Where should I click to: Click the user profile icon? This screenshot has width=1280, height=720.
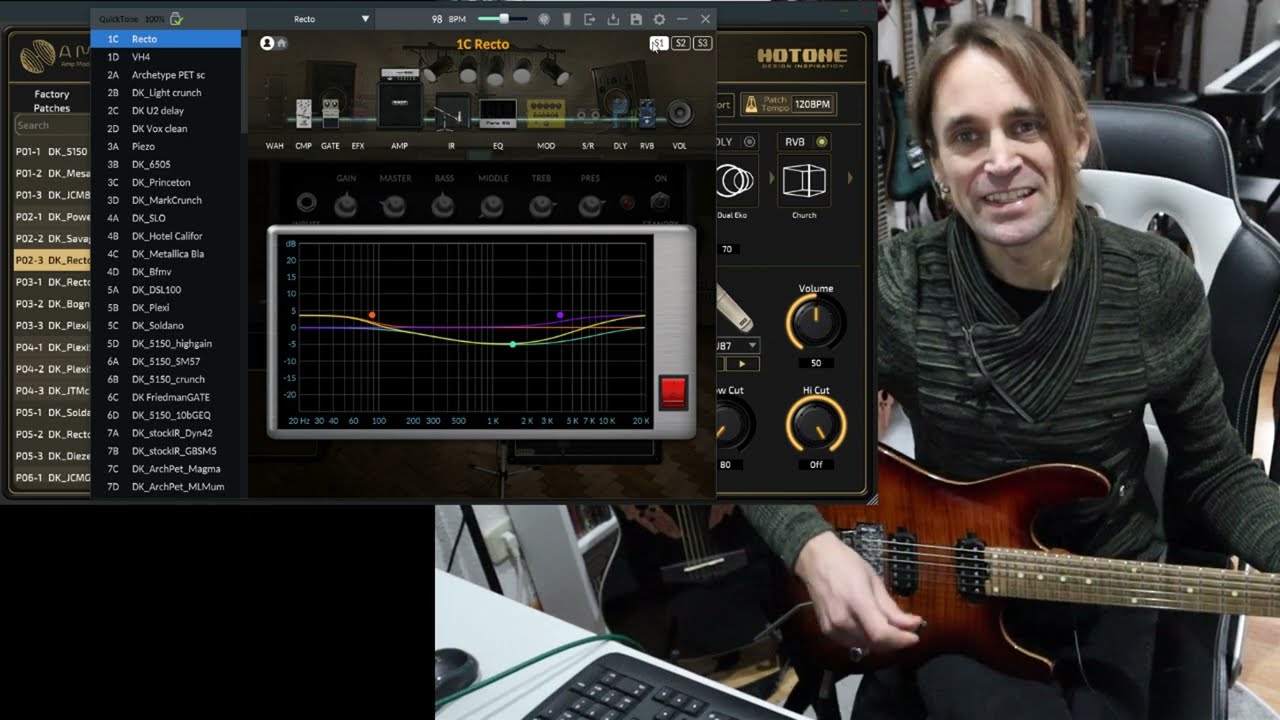coord(267,43)
